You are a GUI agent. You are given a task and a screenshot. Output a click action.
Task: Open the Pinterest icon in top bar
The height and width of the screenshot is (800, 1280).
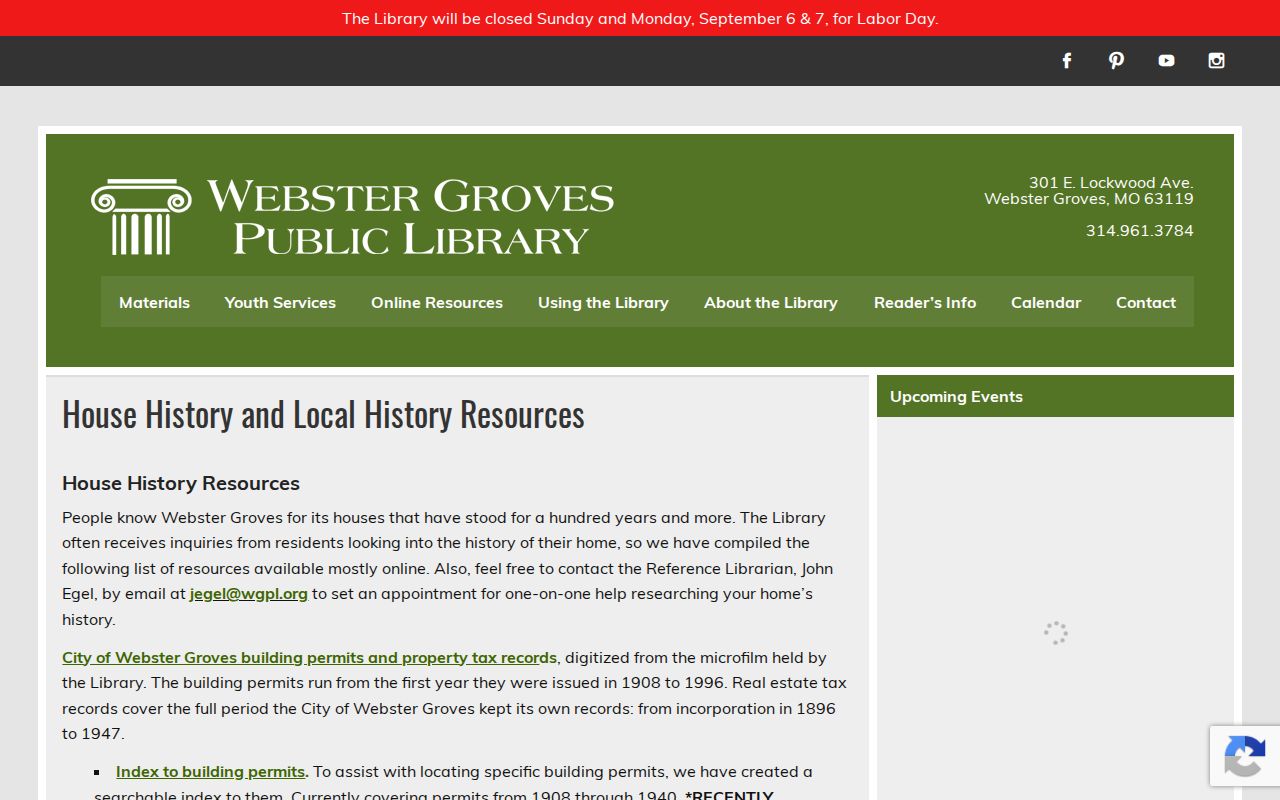pos(1117,61)
